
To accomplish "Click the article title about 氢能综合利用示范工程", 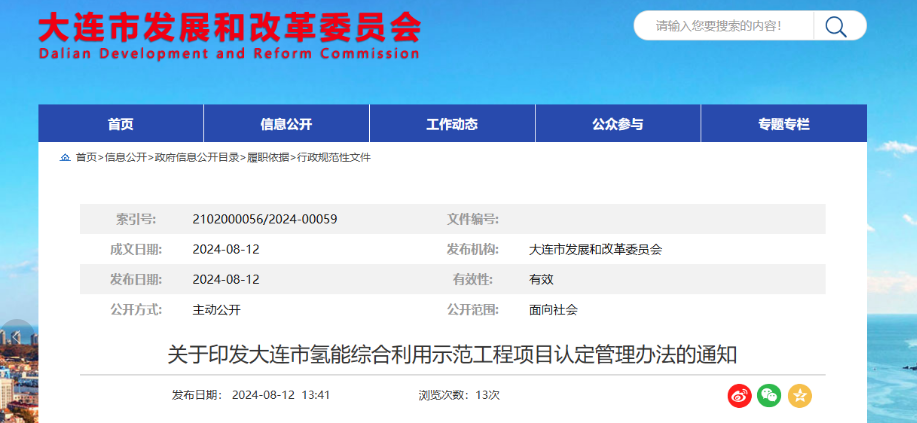I will pos(452,355).
